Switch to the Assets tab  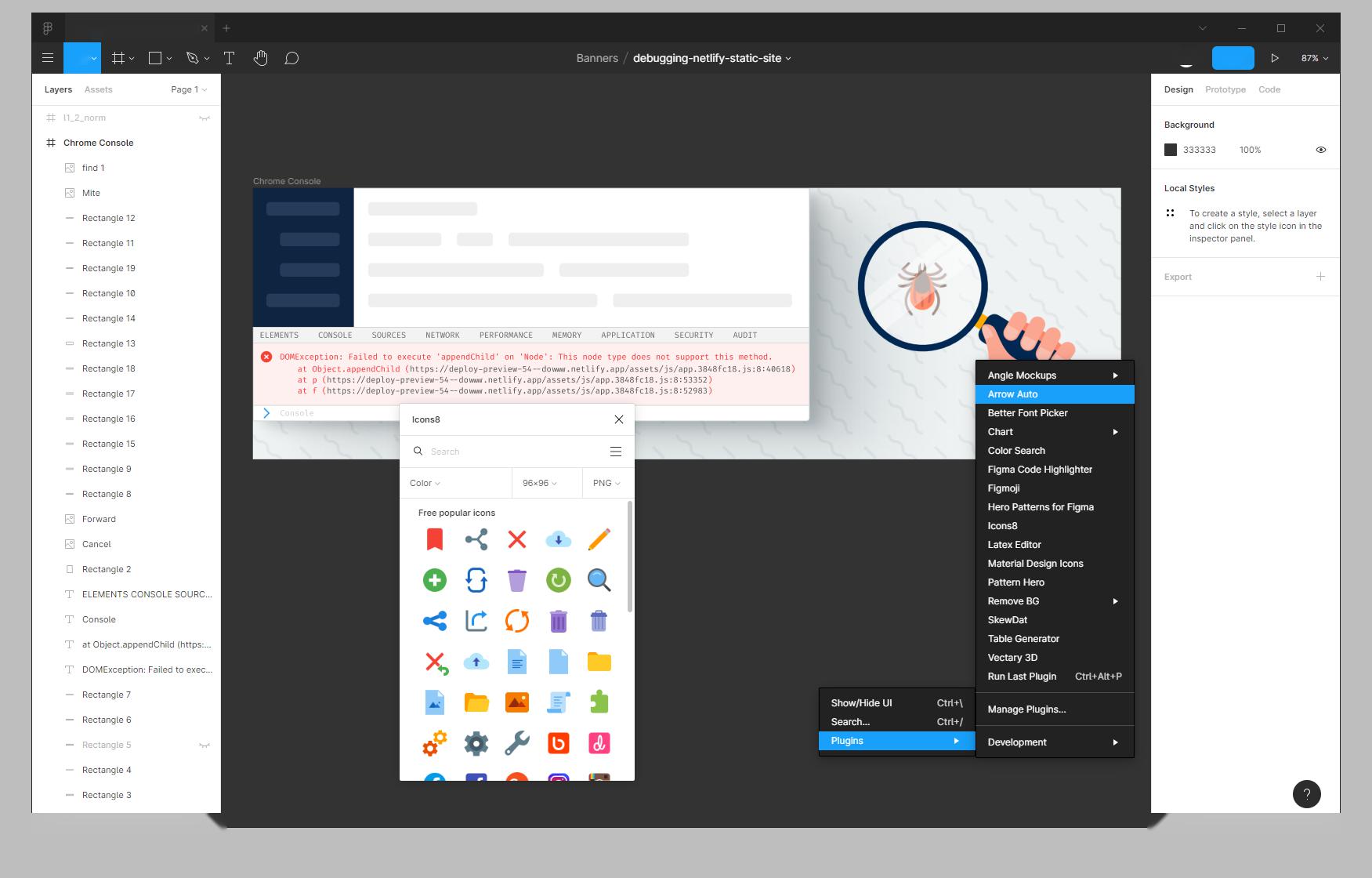pos(99,89)
